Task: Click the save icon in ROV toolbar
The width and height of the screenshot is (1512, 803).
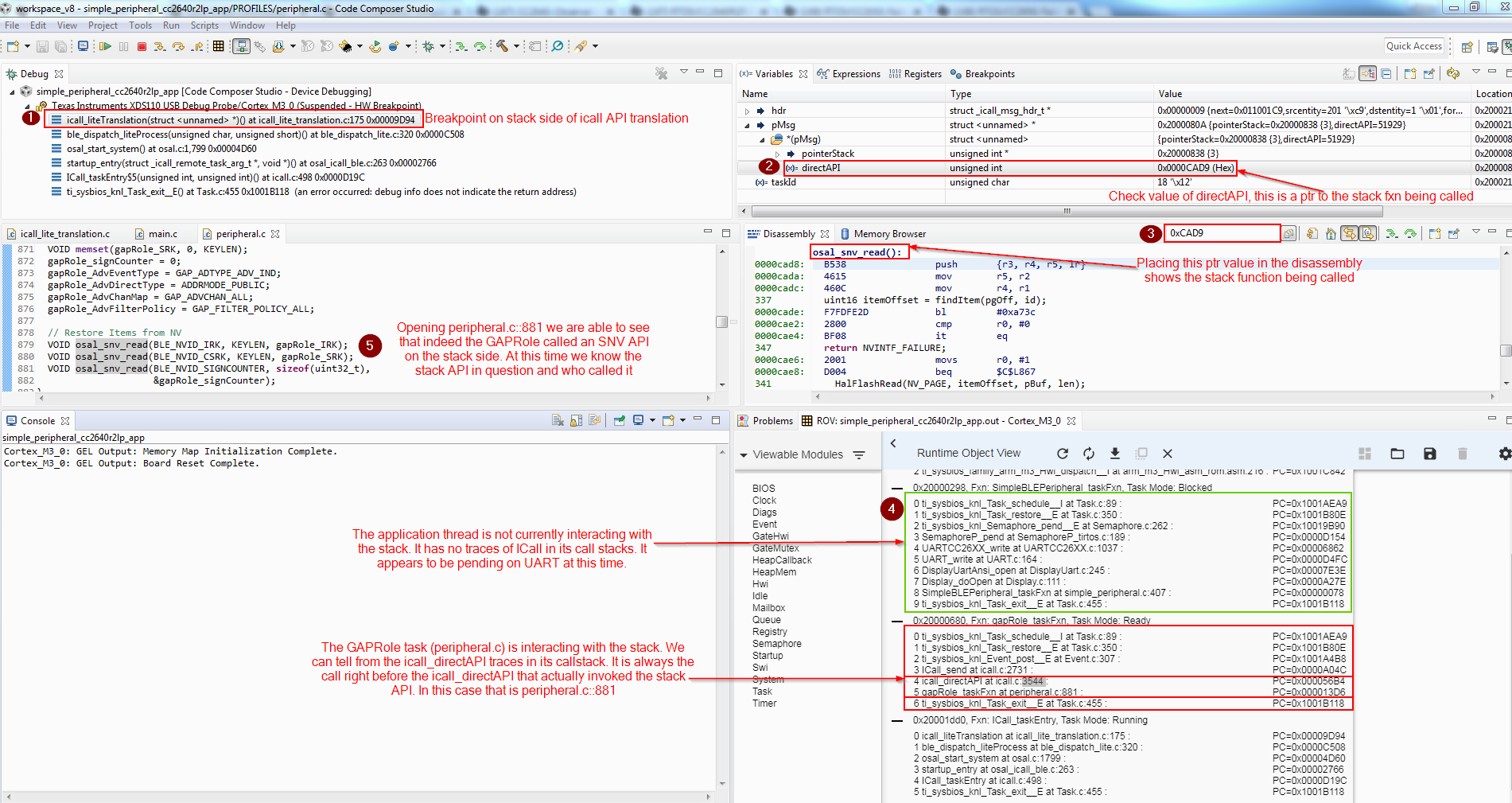Action: [1430, 454]
